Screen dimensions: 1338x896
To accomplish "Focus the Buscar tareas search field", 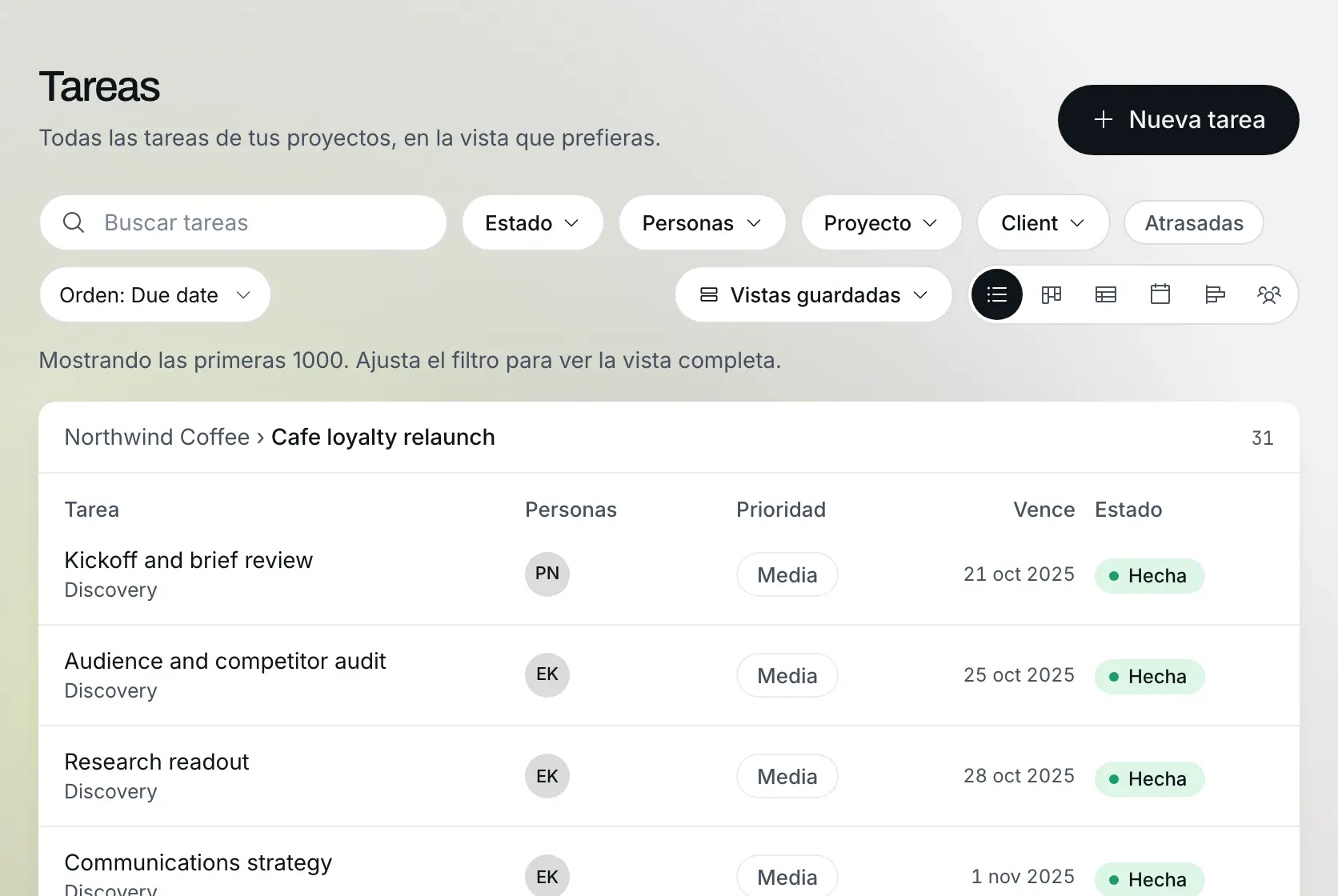I will click(x=243, y=222).
